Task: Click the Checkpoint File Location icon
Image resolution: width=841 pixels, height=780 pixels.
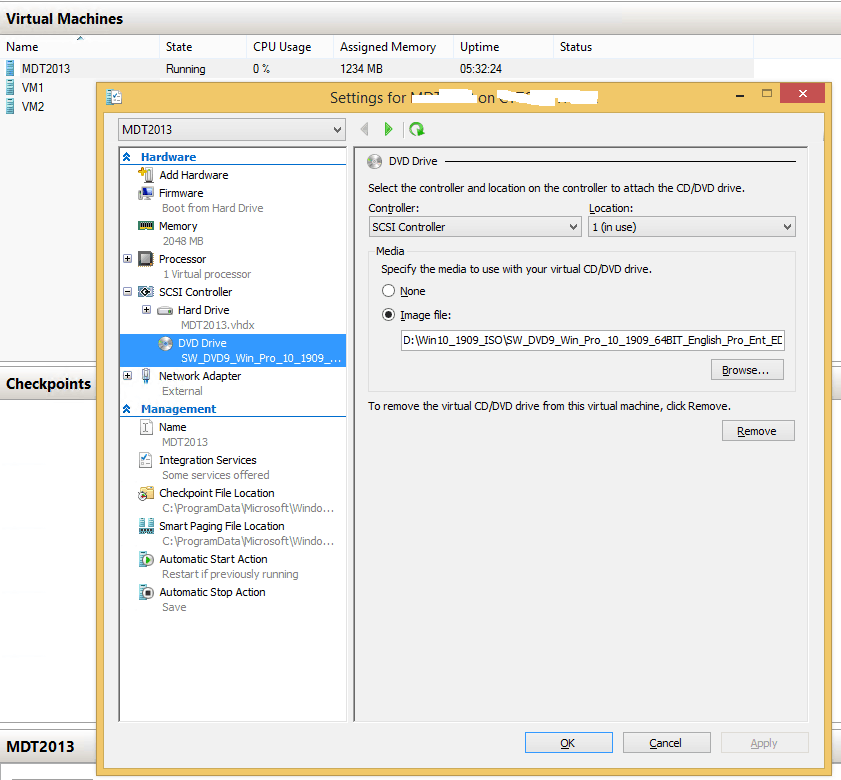Action: (x=145, y=493)
